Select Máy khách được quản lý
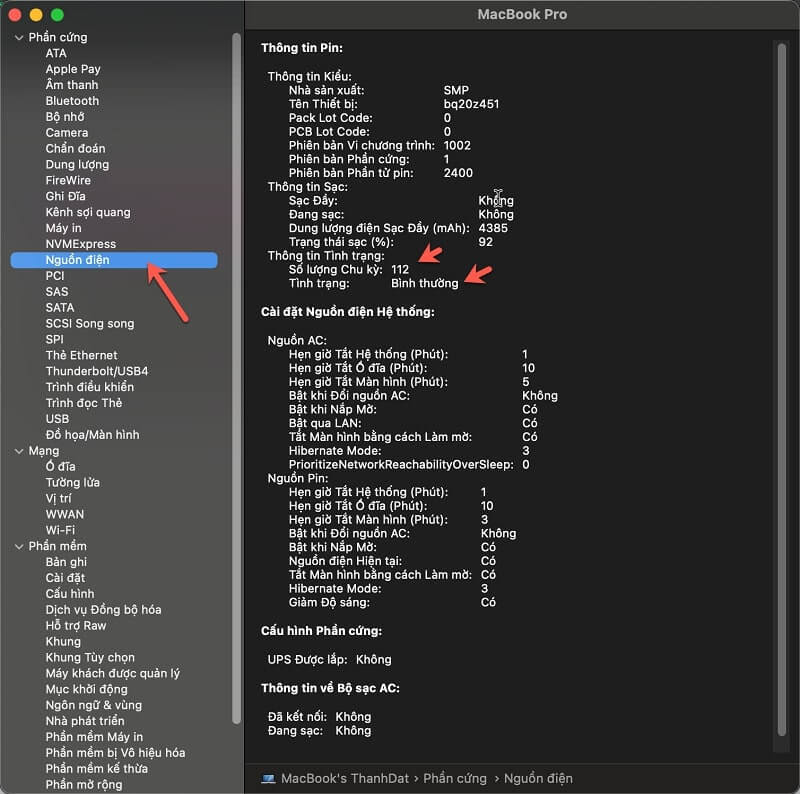Image resolution: width=800 pixels, height=794 pixels. (x=112, y=673)
